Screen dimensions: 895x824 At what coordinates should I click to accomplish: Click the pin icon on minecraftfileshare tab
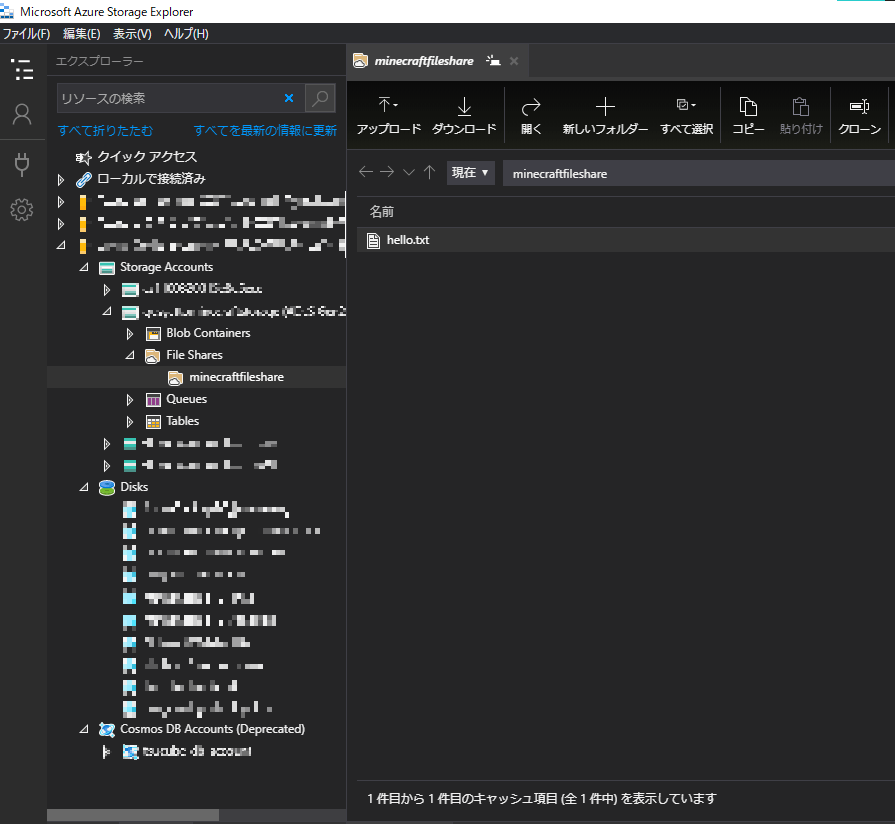click(493, 60)
